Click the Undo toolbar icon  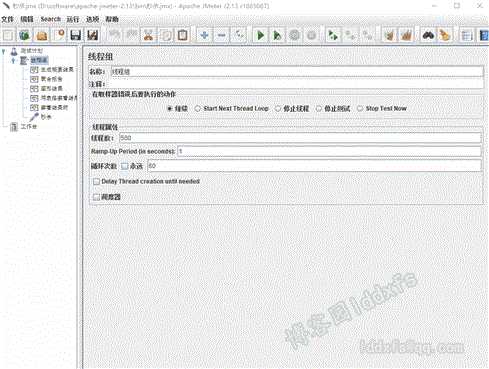point(114,35)
